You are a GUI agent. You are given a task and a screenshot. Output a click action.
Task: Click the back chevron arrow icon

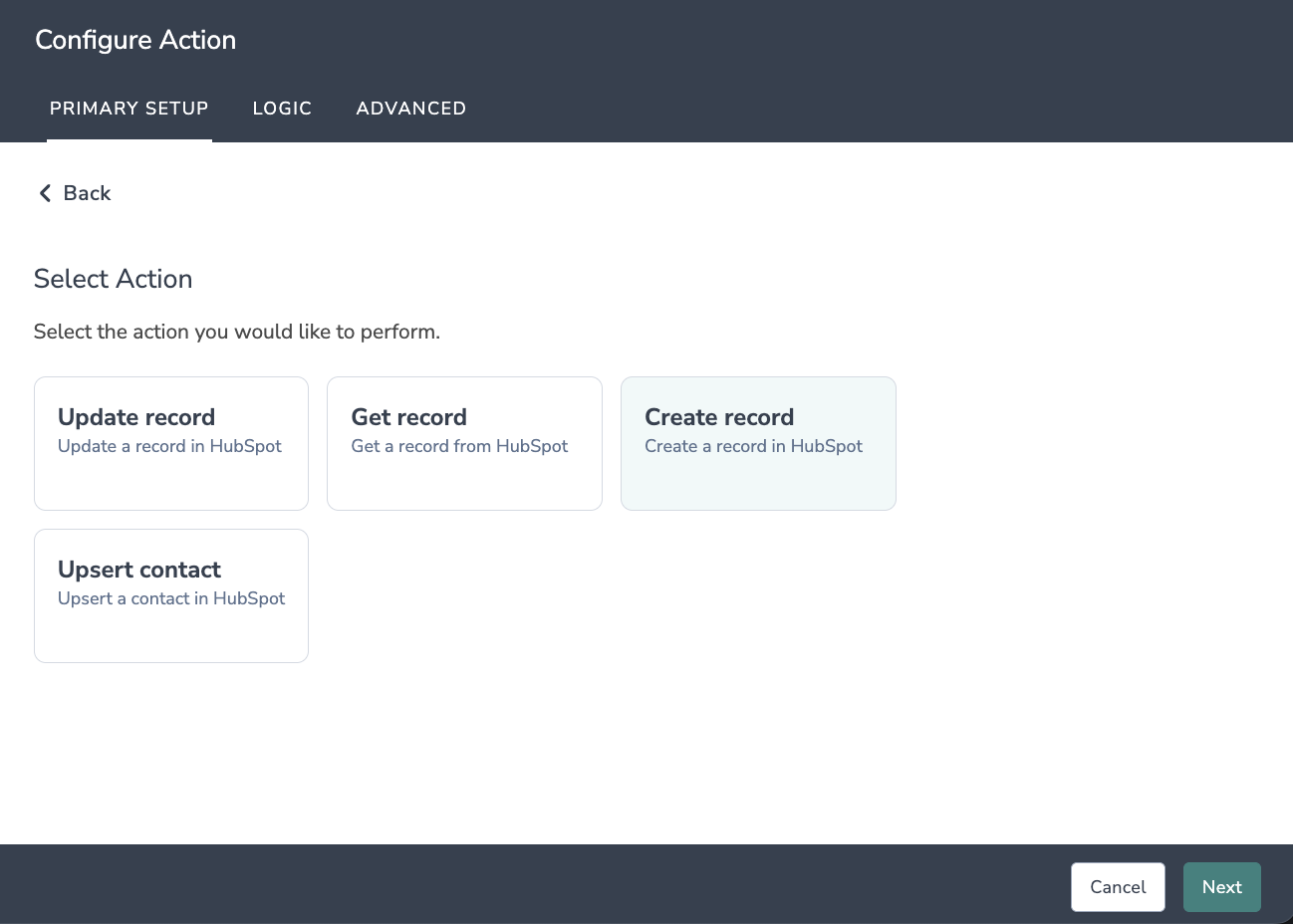(x=45, y=193)
